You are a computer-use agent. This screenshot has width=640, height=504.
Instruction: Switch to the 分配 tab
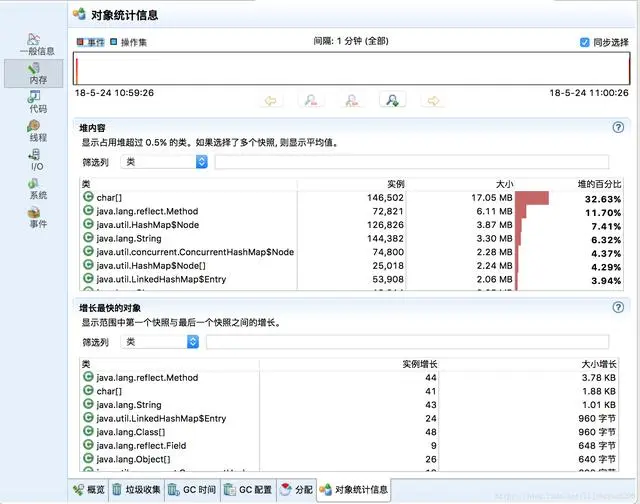297,490
